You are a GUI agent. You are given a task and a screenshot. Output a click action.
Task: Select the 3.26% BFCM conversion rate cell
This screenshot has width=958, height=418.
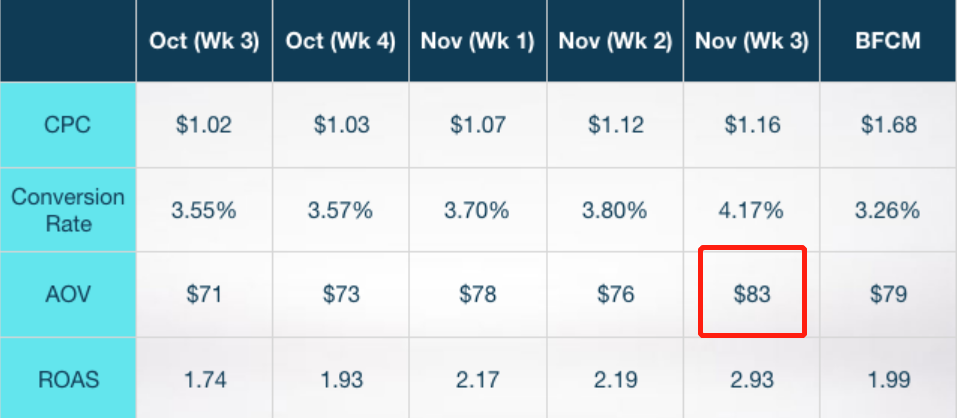888,211
